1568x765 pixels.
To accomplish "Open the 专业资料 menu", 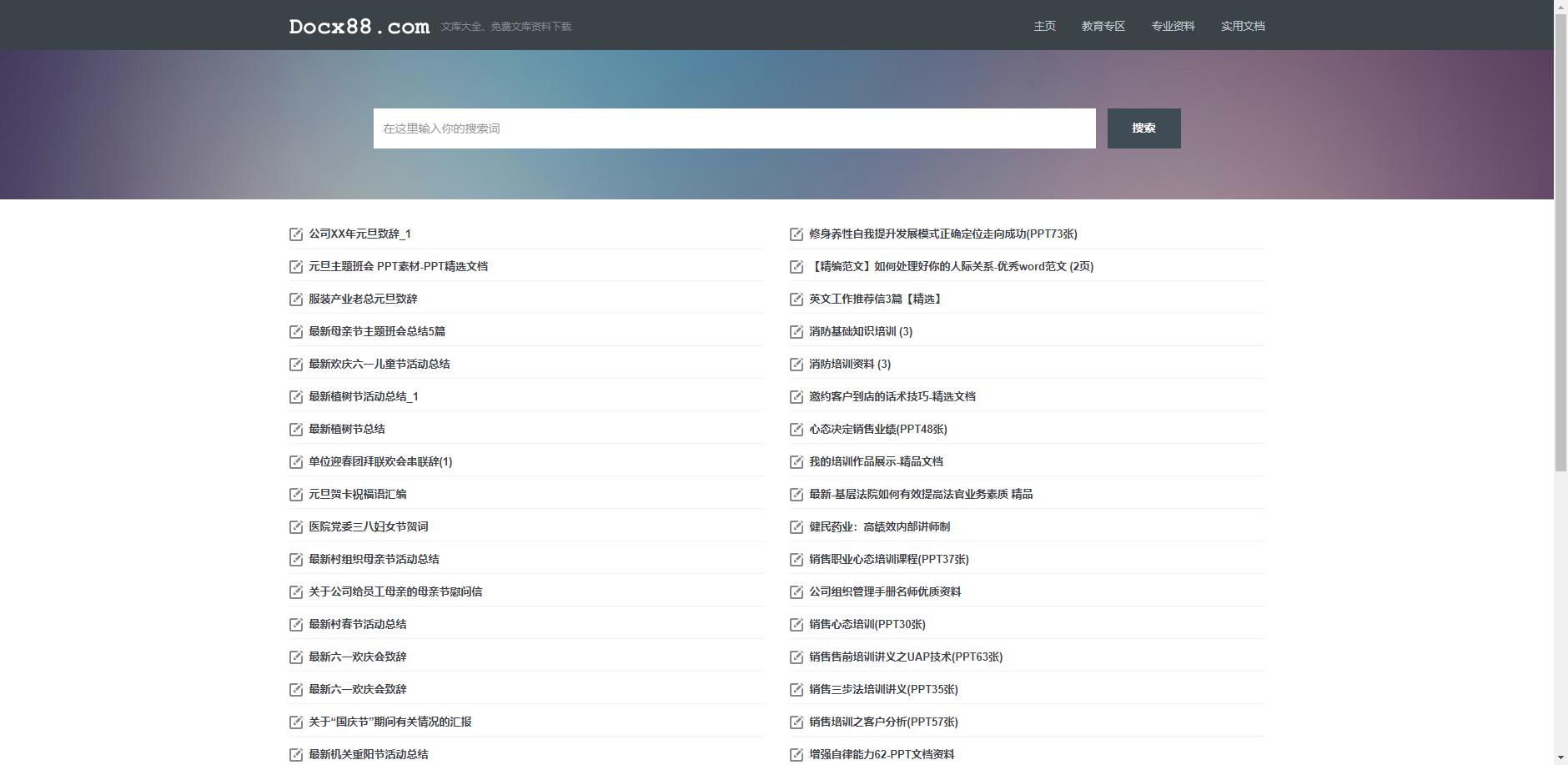I will (x=1173, y=26).
